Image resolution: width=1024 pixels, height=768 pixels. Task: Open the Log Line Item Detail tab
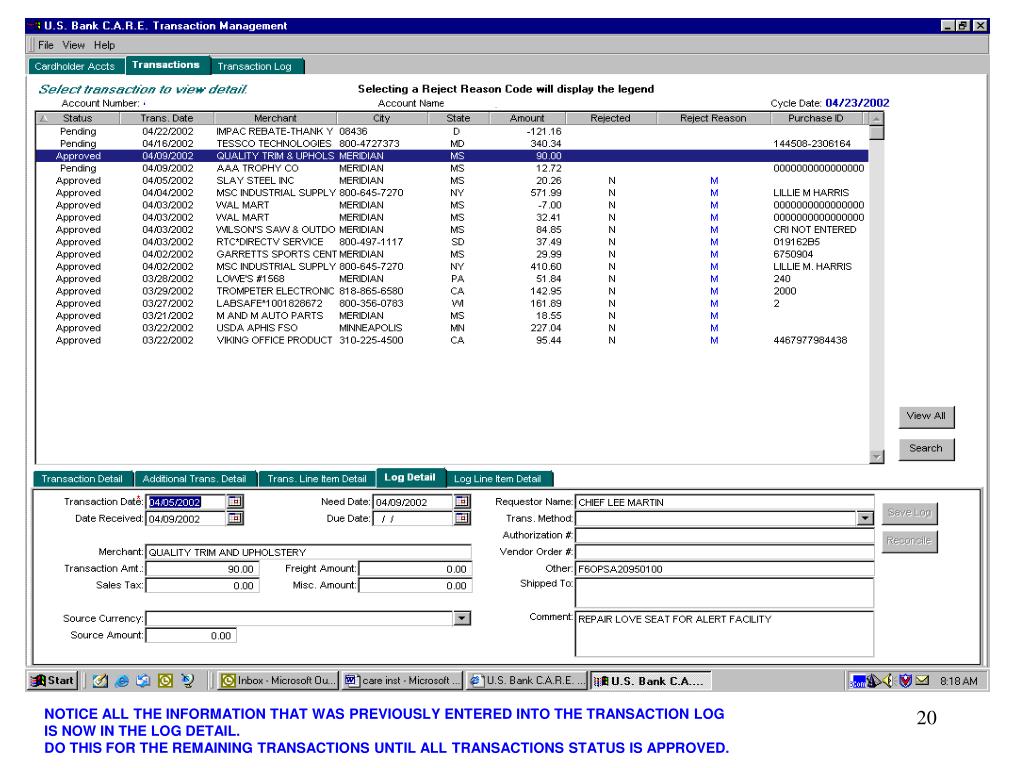click(498, 479)
